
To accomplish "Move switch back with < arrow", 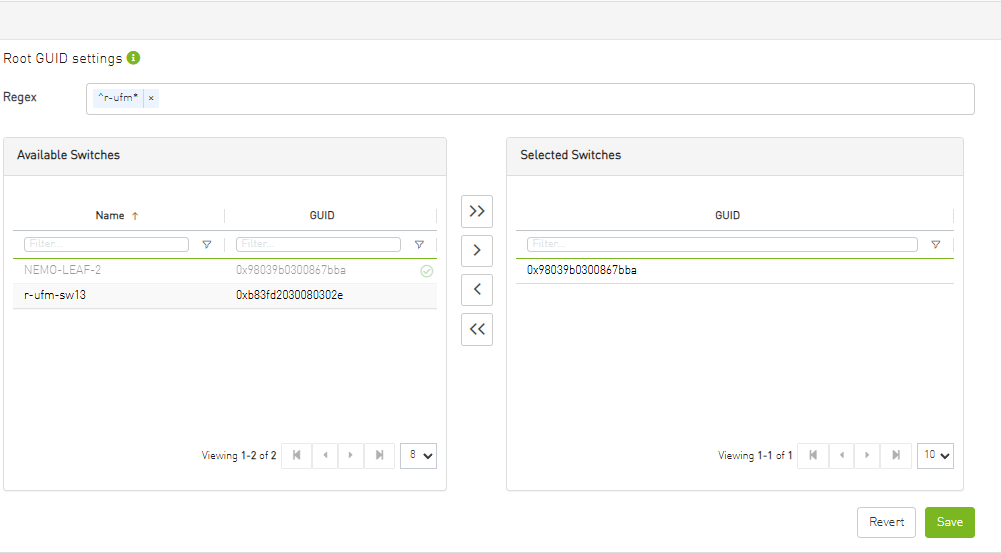I will coord(477,290).
